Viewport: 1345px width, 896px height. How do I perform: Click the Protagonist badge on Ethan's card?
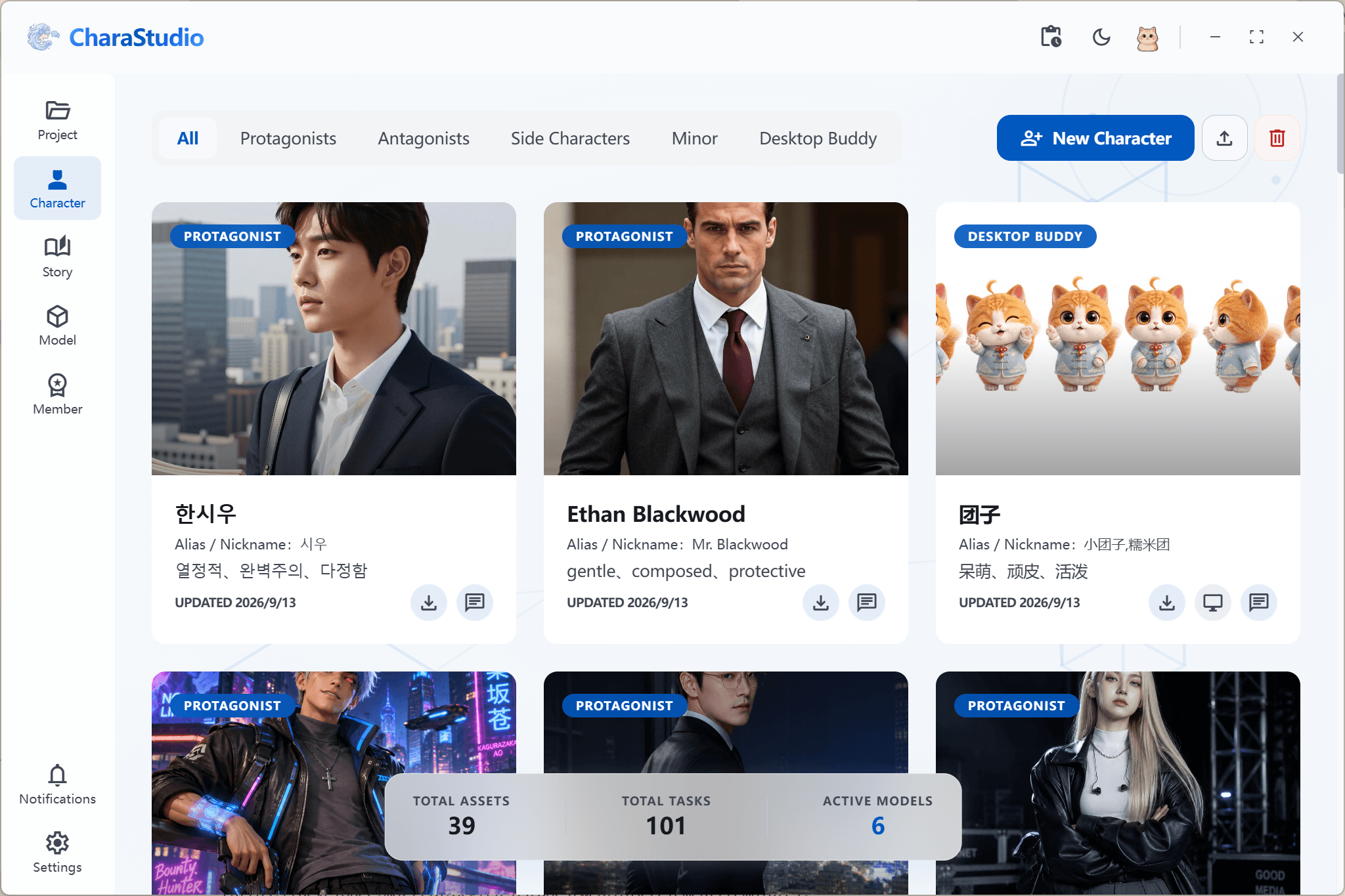[x=625, y=236]
